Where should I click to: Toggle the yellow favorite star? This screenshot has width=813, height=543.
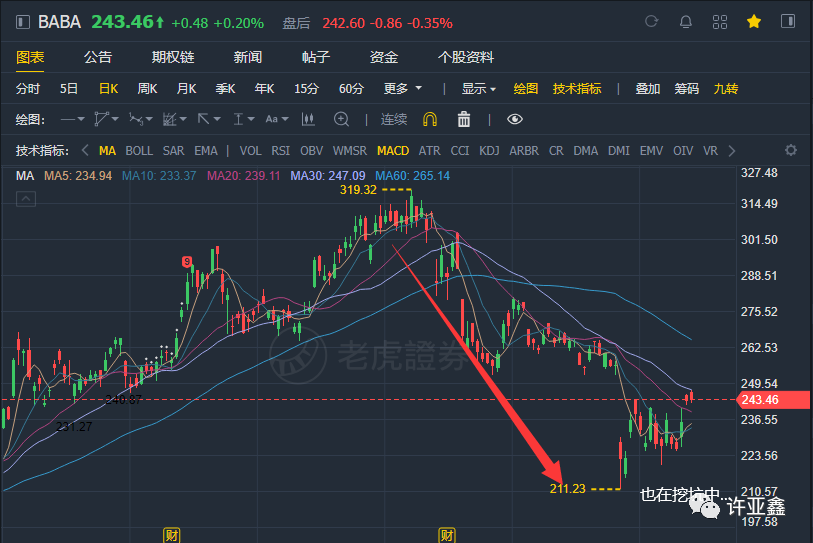point(754,21)
